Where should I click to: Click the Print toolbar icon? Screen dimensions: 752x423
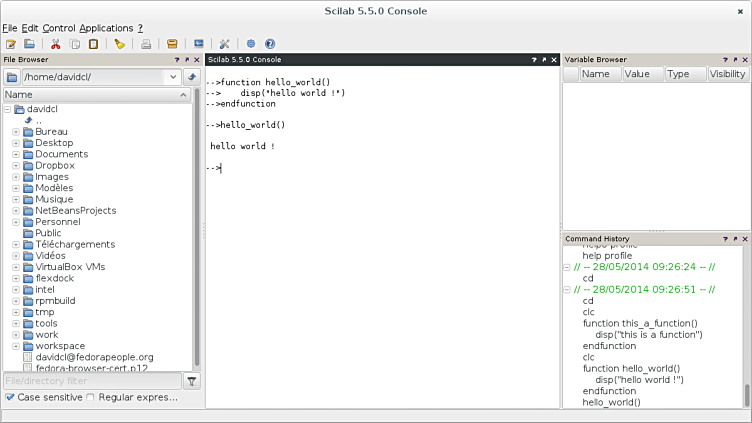[x=146, y=44]
